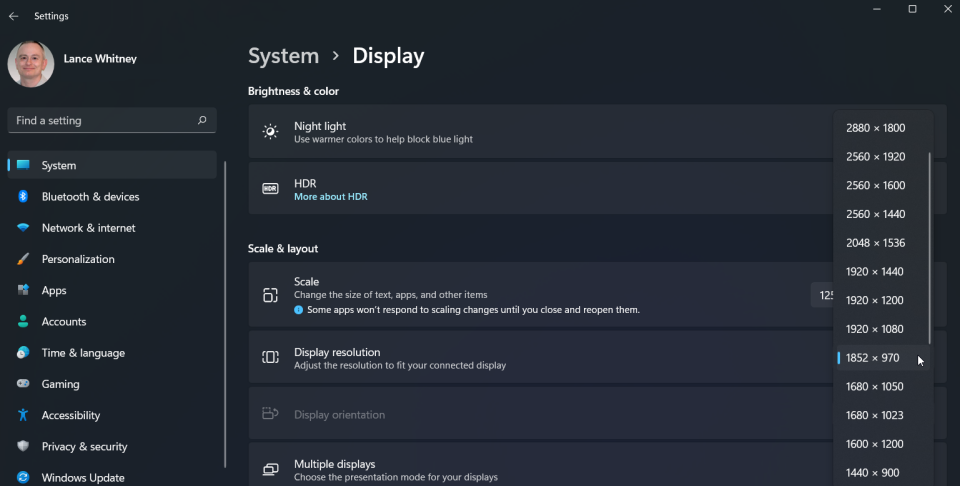
Task: Open Personalization settings page
Action: [111, 259]
